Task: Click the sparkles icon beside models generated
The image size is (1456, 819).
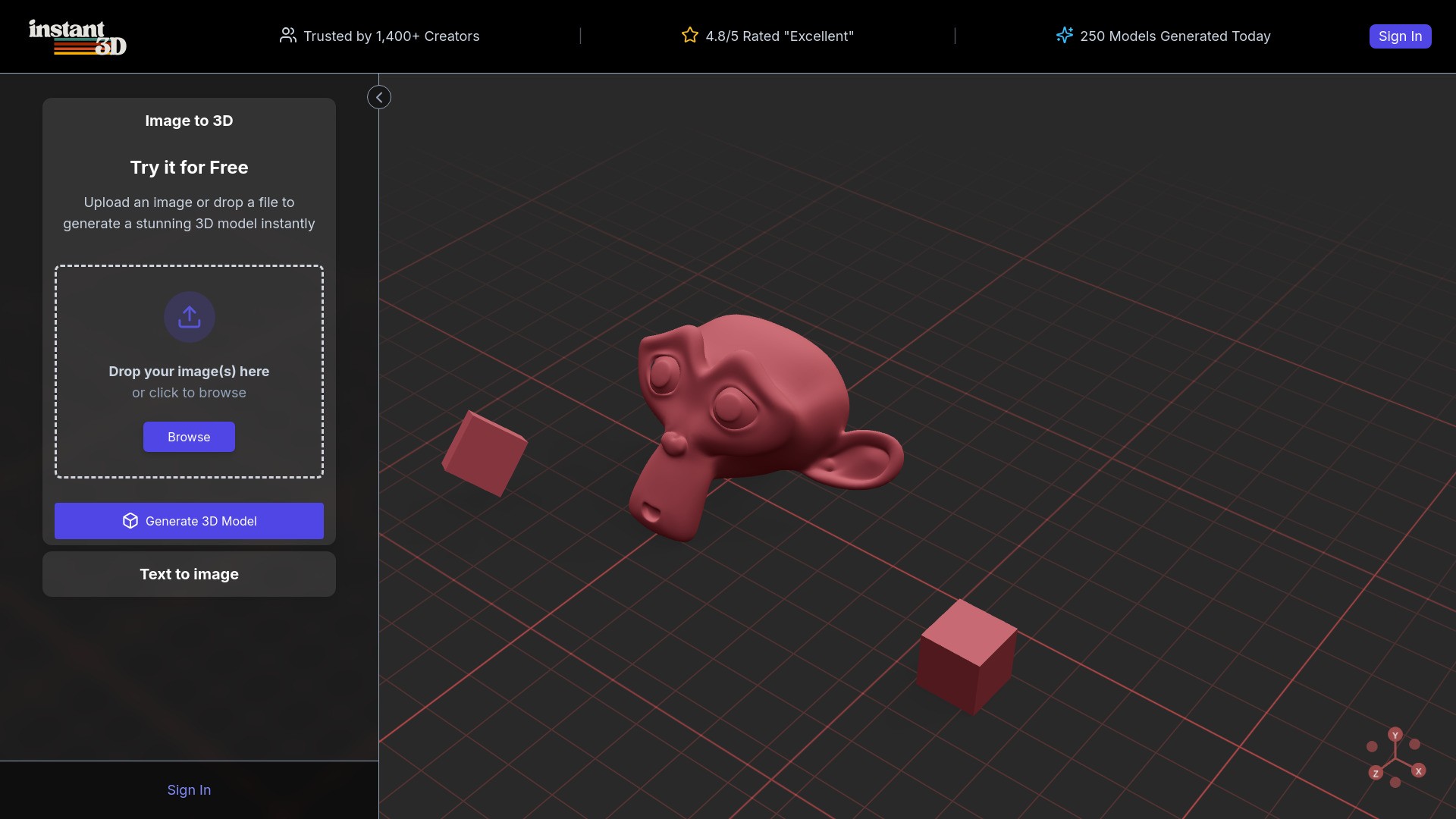Action: point(1064,35)
